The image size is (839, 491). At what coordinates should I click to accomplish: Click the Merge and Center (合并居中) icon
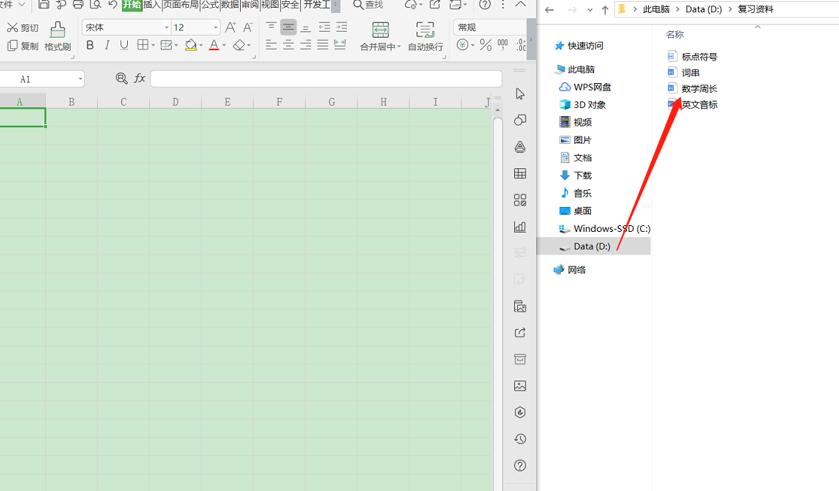point(378,37)
